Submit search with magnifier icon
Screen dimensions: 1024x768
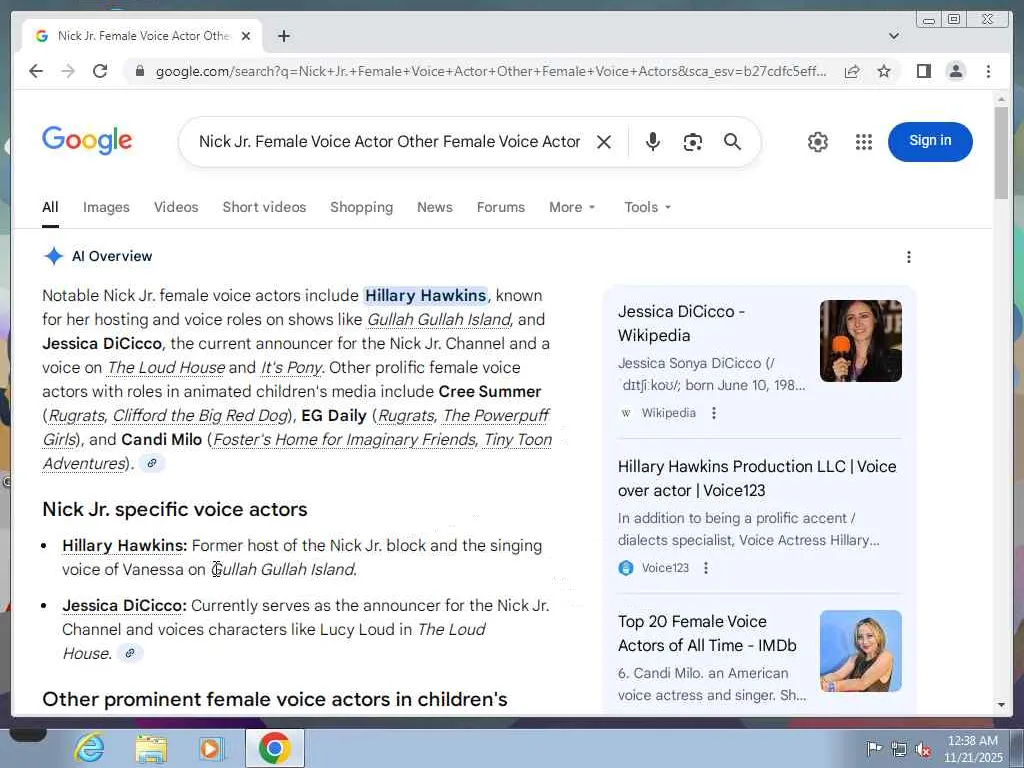(732, 142)
